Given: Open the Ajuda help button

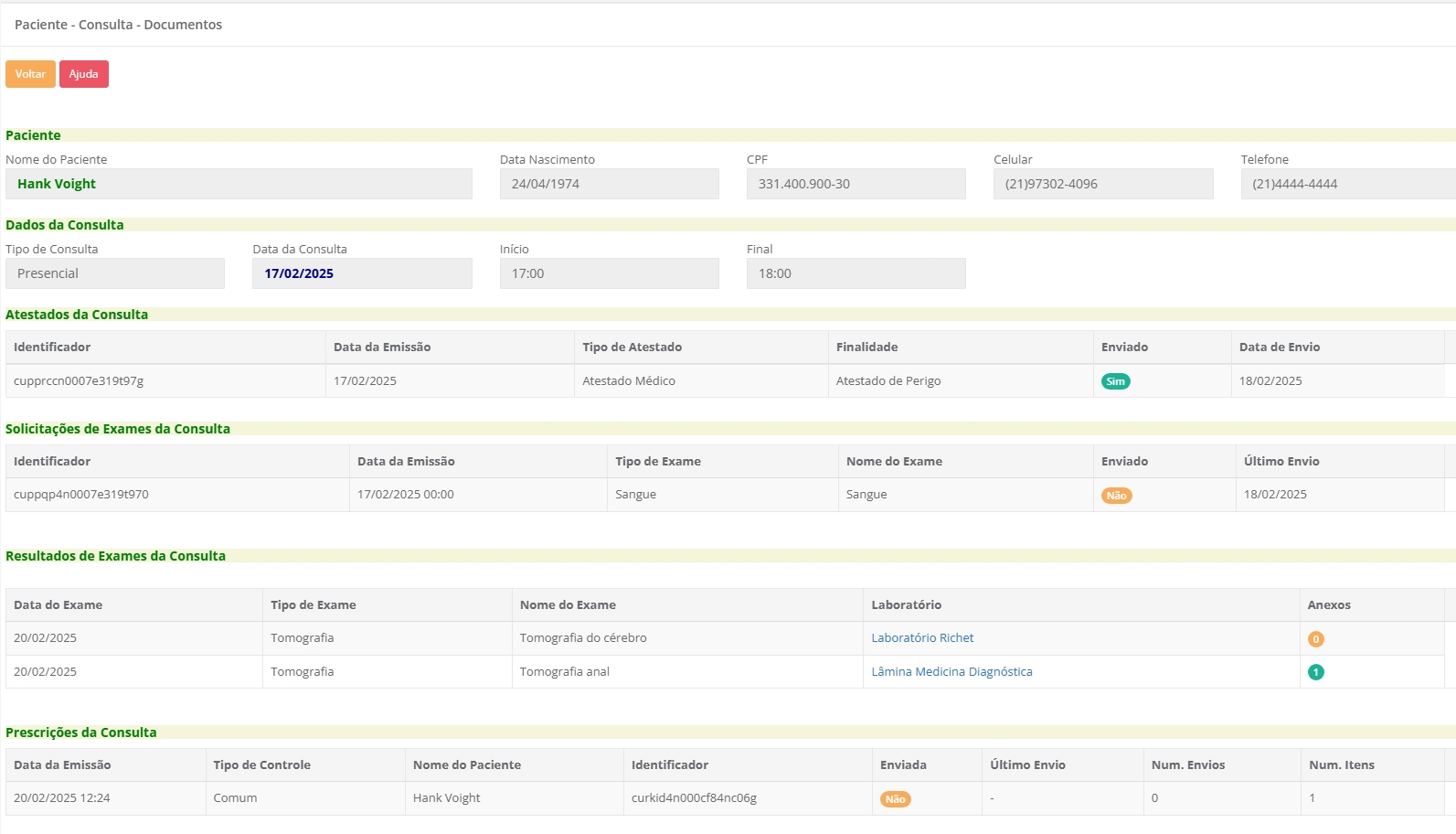Looking at the screenshot, I should [84, 74].
